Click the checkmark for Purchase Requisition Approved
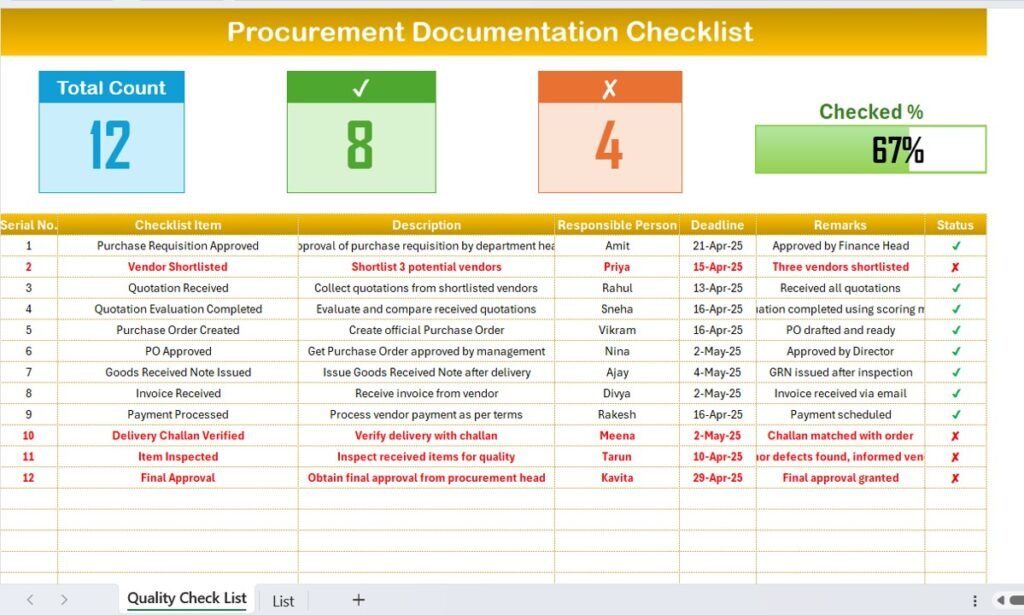Viewport: 1024px width, 615px height. [x=955, y=245]
